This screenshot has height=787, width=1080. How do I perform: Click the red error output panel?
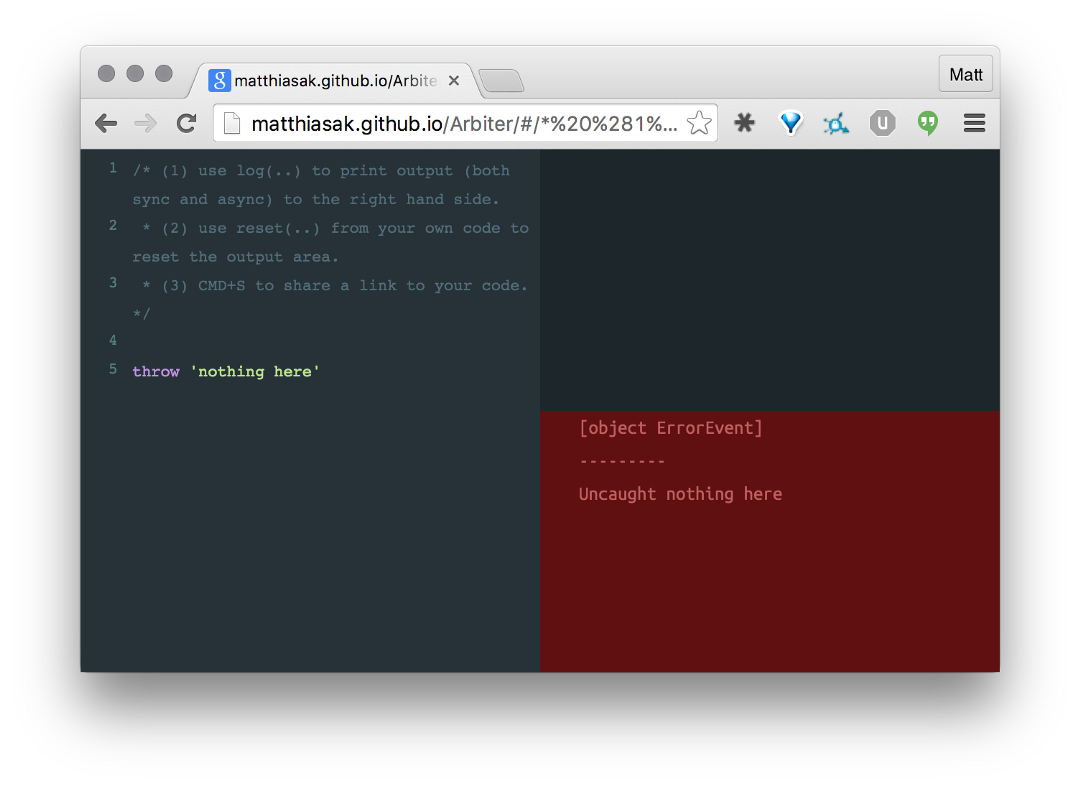coord(769,540)
